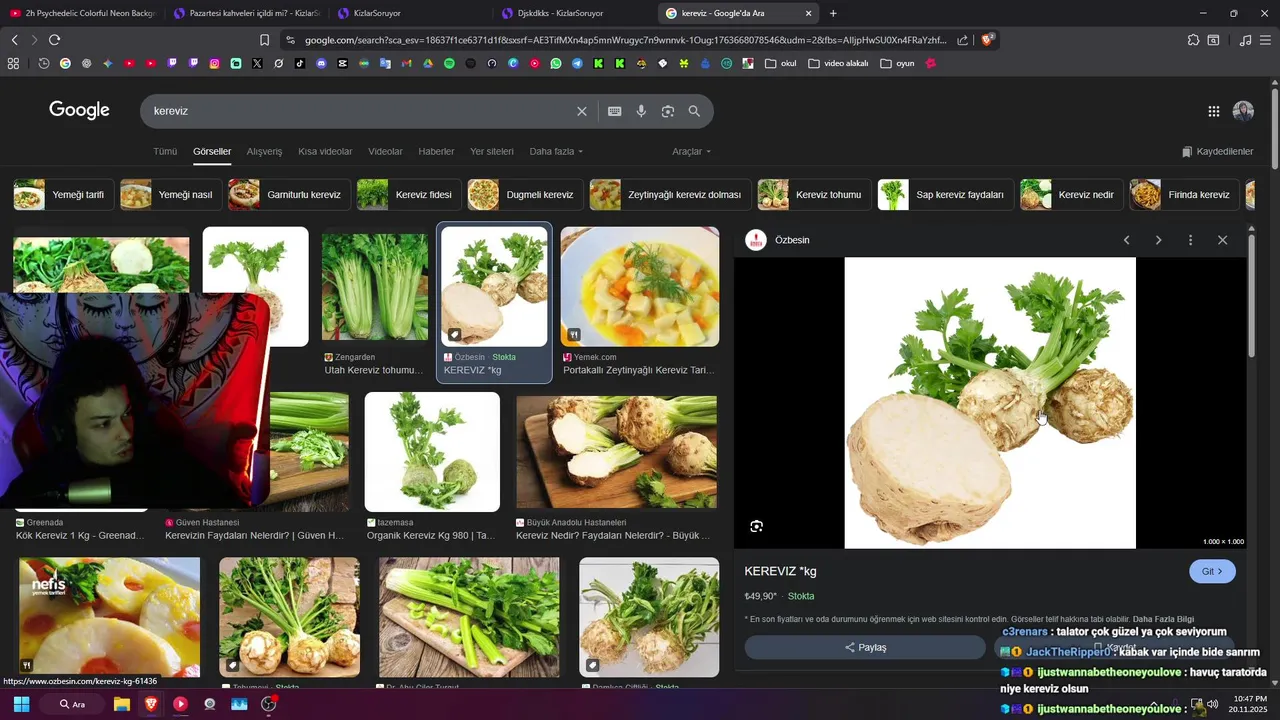Screen dimensions: 1280x720
Task: Open tazemasa 'Organik Kereviz Kg 980' thumbnail
Action: tap(432, 452)
